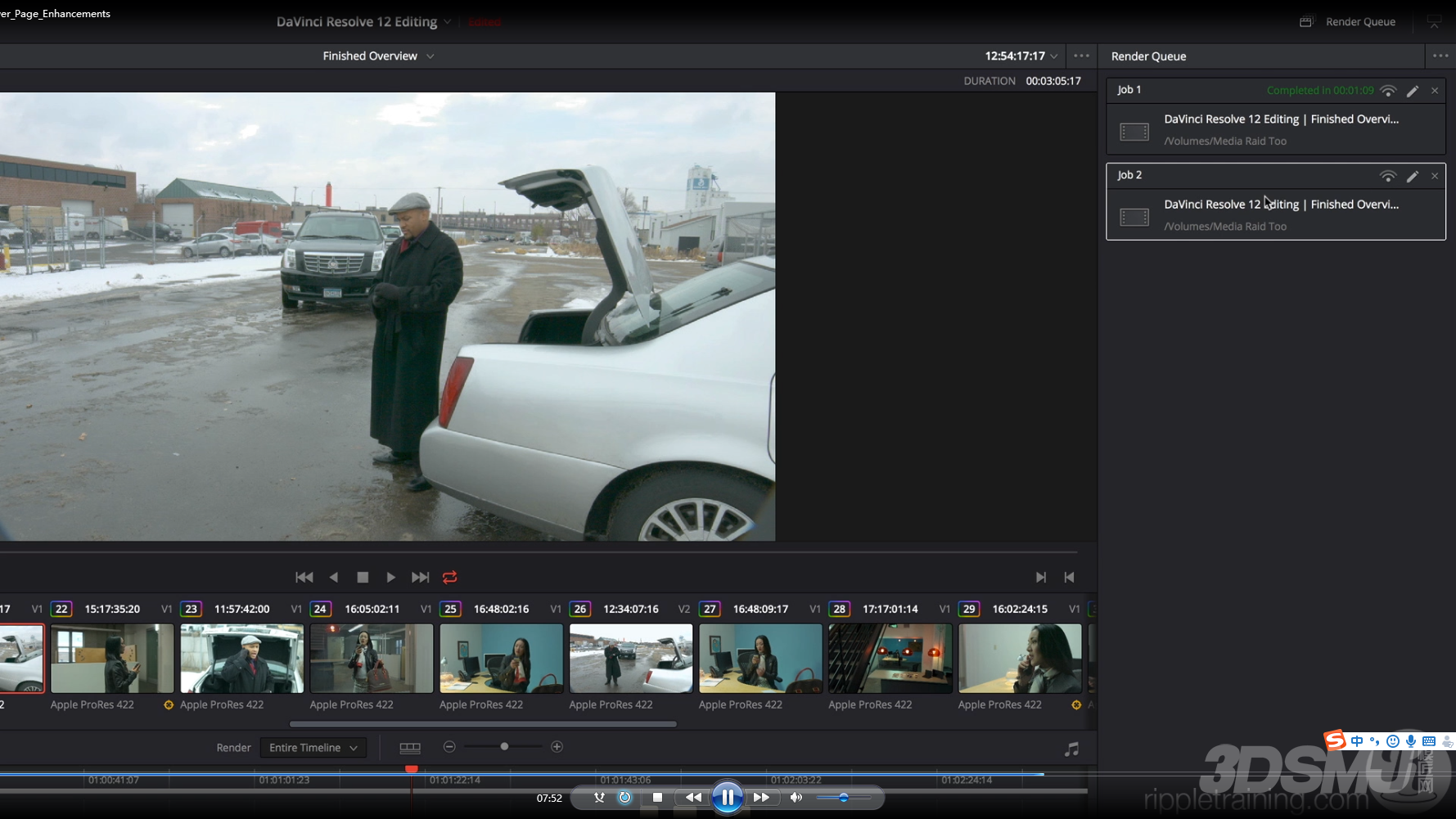Image resolution: width=1456 pixels, height=819 pixels.
Task: Toggle shuffle in media player bar
Action: point(599,797)
